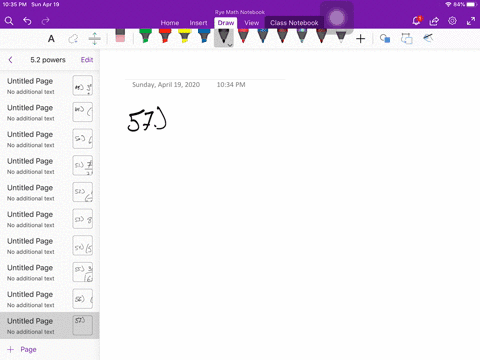Open the Shapes tool
The height and width of the screenshot is (360, 480).
(385, 39)
